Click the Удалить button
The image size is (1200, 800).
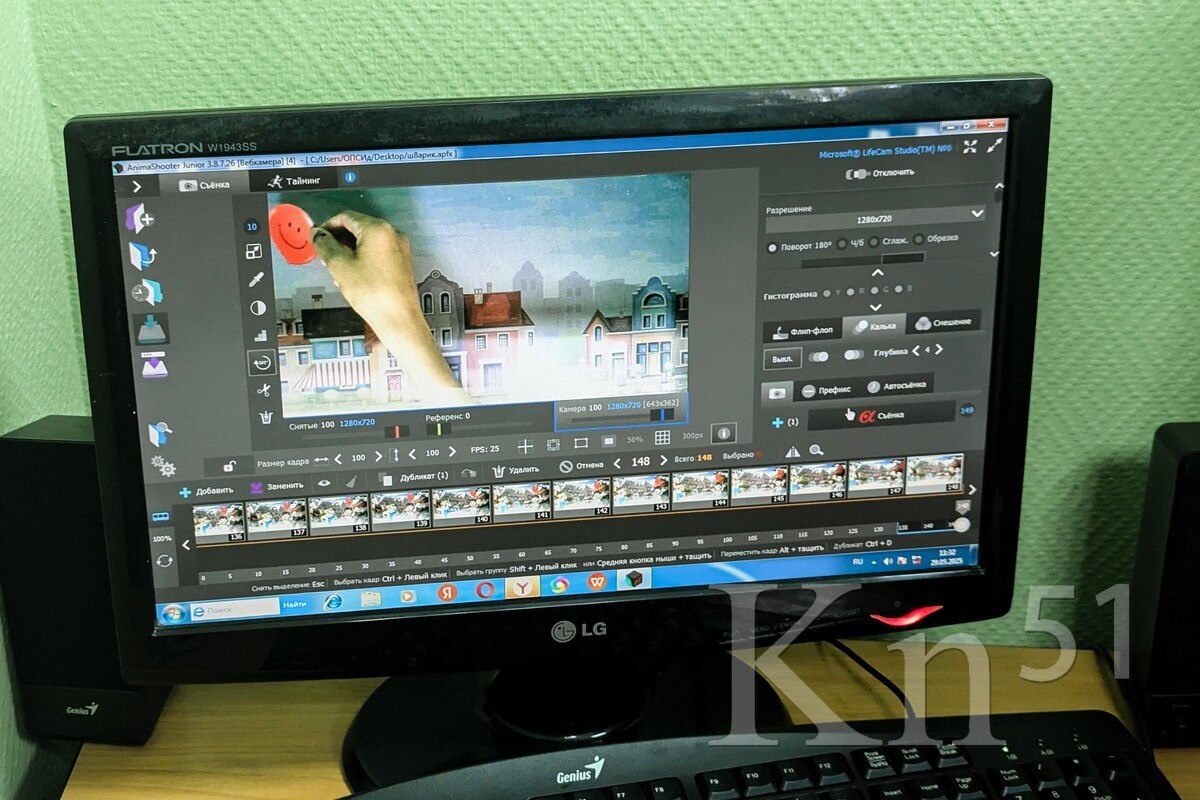click(x=516, y=470)
